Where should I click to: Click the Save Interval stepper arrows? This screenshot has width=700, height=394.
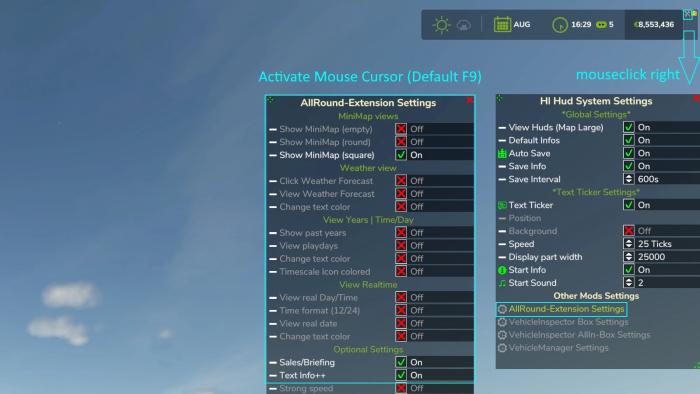pos(629,179)
